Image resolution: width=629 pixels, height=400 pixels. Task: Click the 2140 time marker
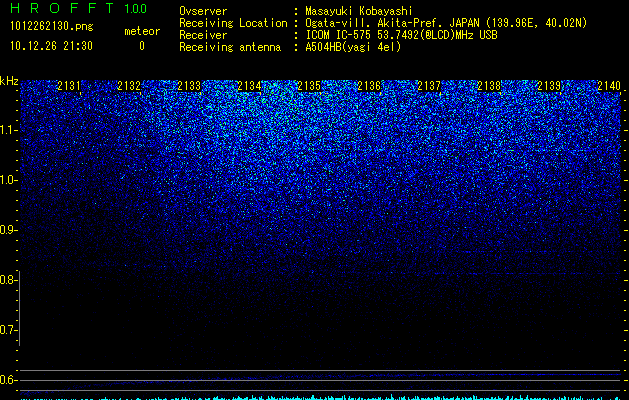[609, 85]
